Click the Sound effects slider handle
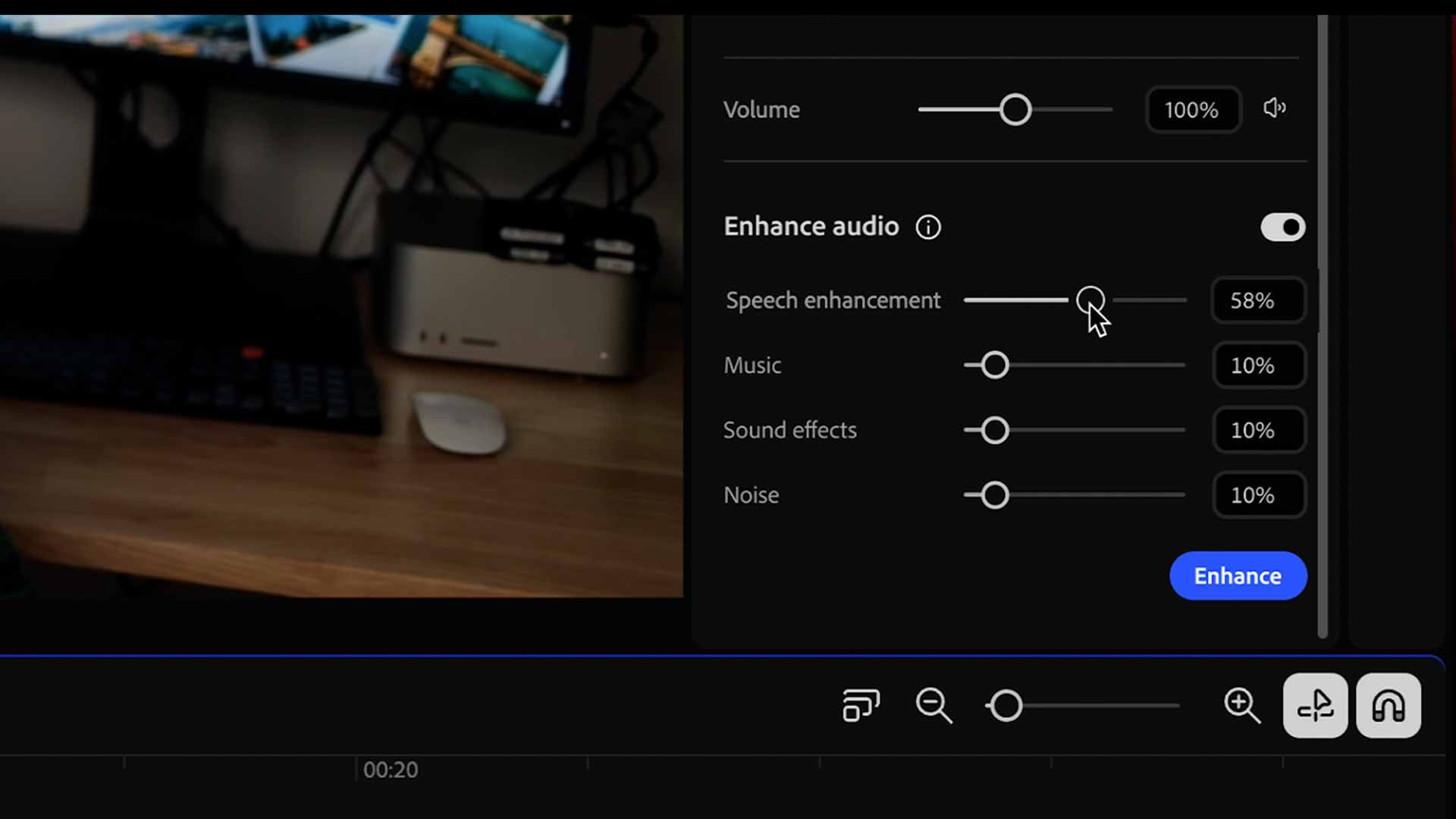This screenshot has height=819, width=1456. 994,430
